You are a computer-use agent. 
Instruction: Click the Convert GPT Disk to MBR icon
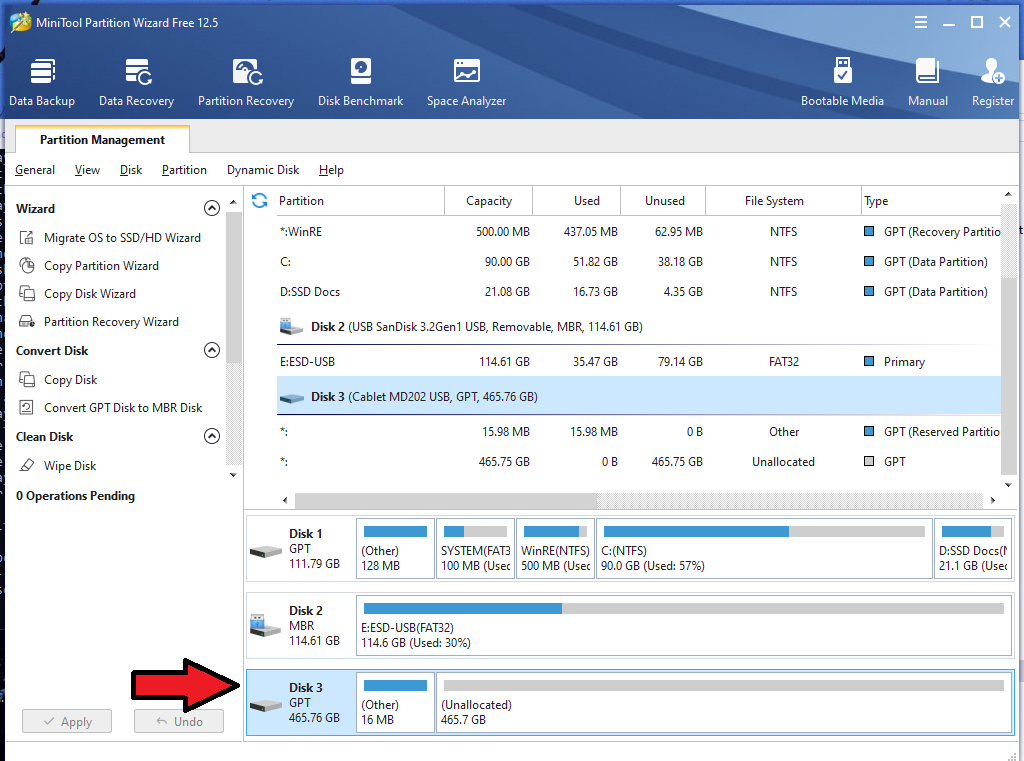27,408
